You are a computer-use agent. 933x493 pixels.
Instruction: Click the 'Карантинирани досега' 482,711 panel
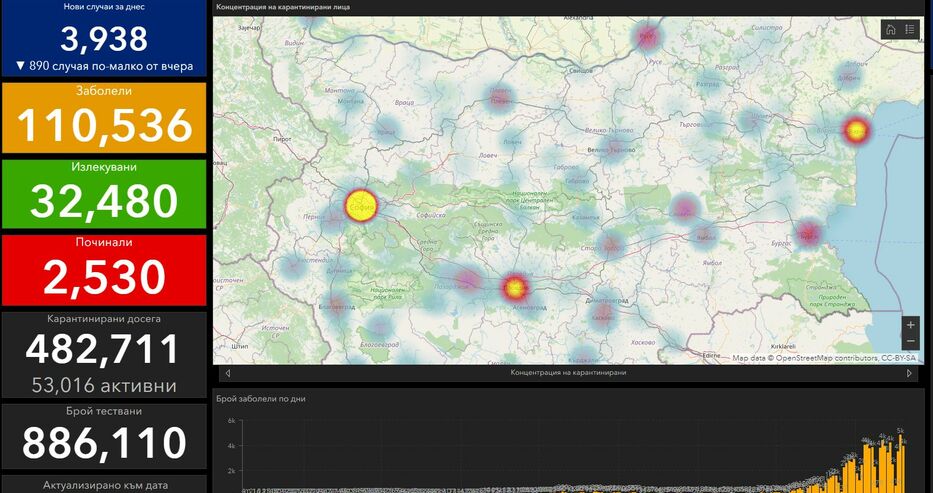(104, 355)
